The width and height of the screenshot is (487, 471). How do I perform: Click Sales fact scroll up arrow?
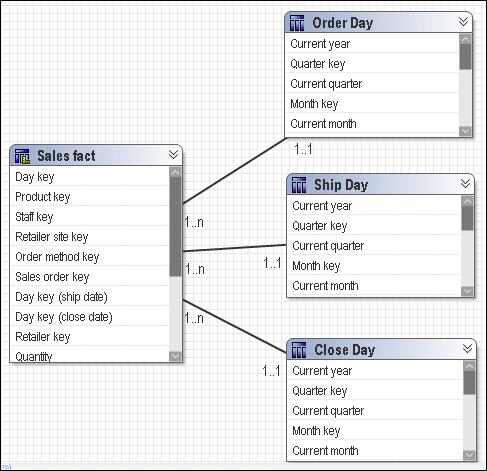[x=175, y=172]
